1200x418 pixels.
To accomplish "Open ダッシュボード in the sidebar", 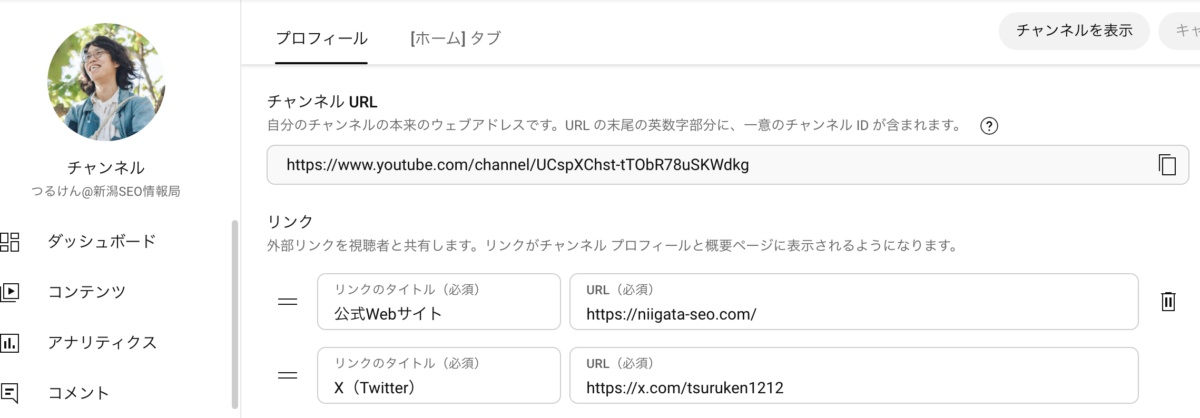I will tap(102, 241).
